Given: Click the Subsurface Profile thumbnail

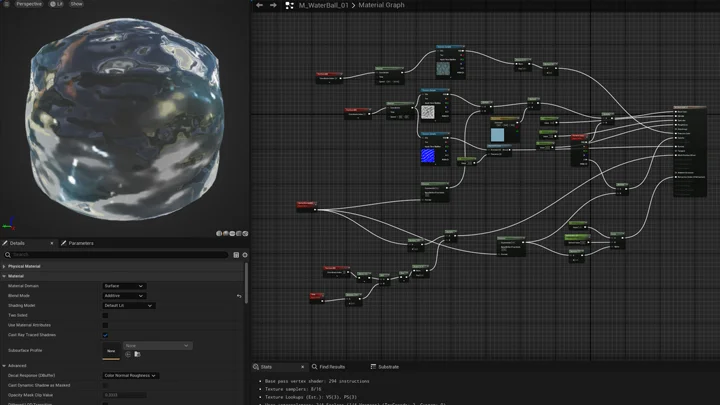Looking at the screenshot, I should click(x=111, y=351).
